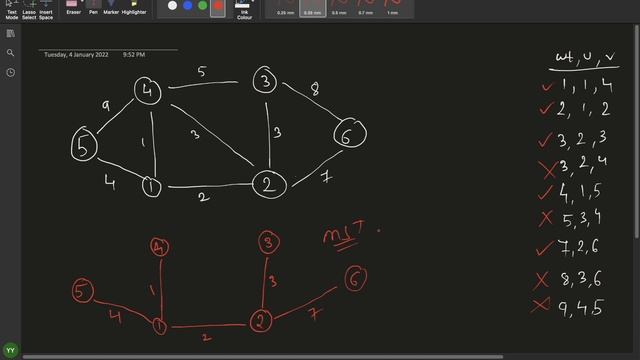Click the vertical scrollbar thumb at right
The width and height of the screenshot is (640, 360).
(637, 132)
